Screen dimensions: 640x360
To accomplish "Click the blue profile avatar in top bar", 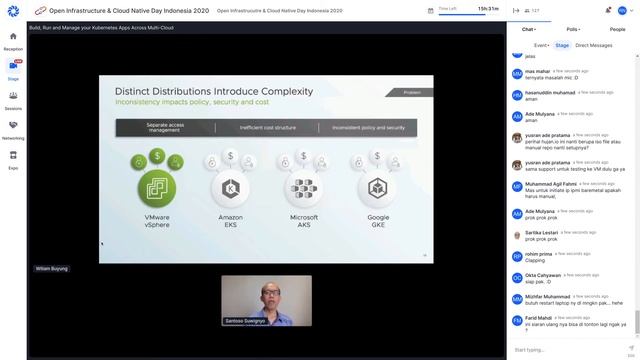I will click(x=622, y=11).
